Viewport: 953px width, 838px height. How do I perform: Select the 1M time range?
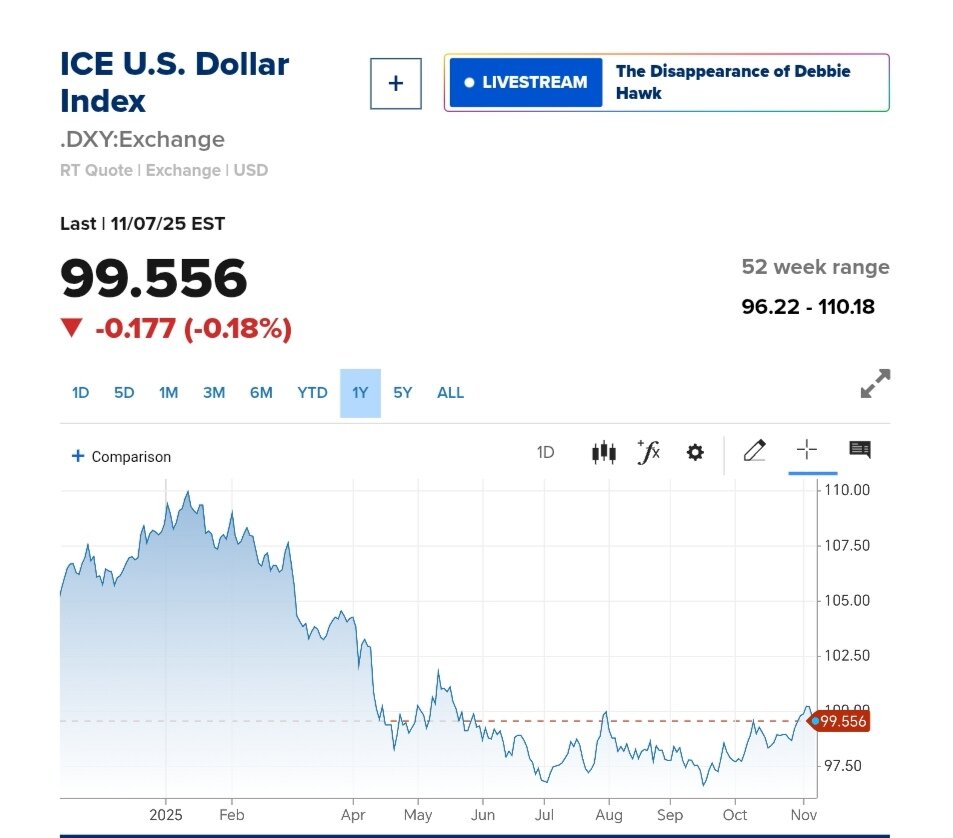(x=168, y=392)
